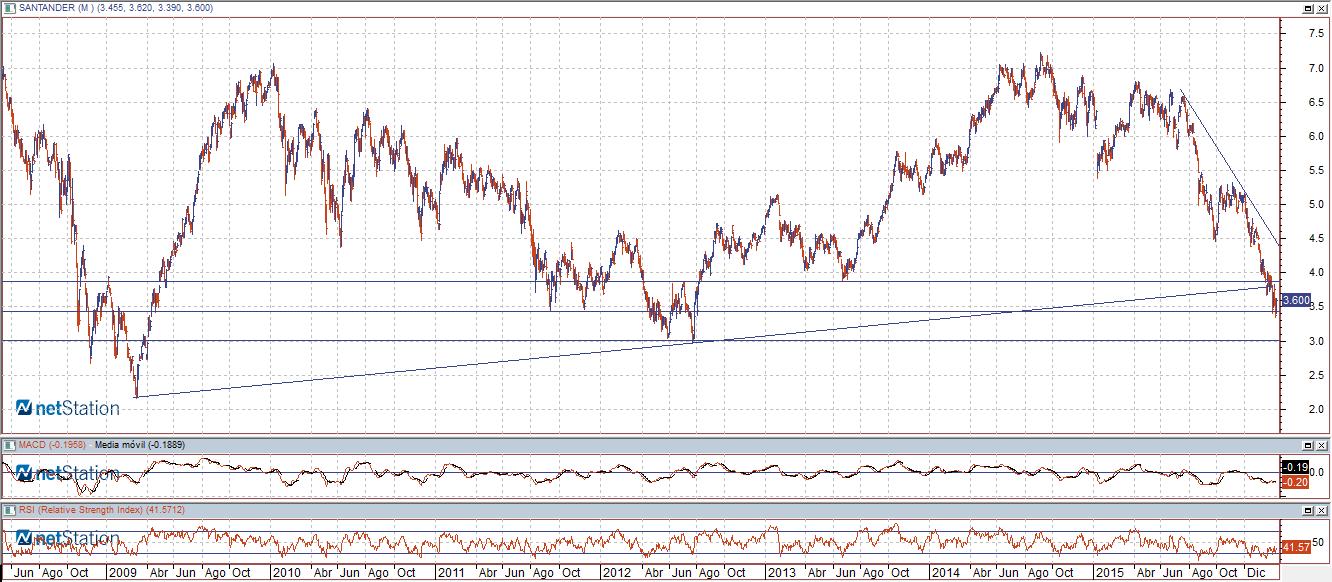The width and height of the screenshot is (1332, 582).
Task: Close the RSI indicator panel
Action: click(x=1322, y=510)
